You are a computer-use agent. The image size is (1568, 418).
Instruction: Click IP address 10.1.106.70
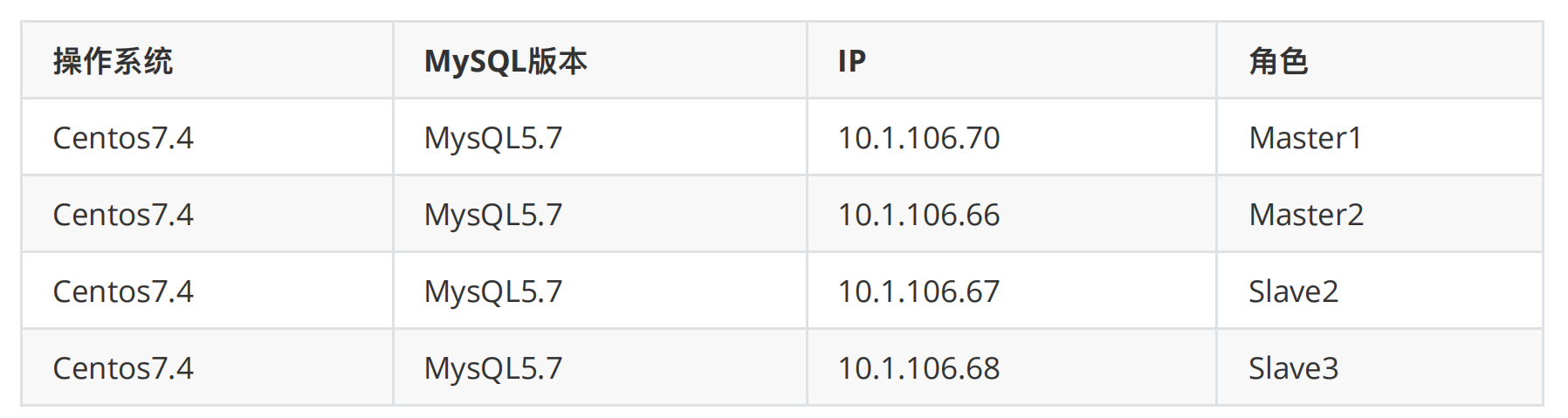pyautogui.click(x=918, y=138)
